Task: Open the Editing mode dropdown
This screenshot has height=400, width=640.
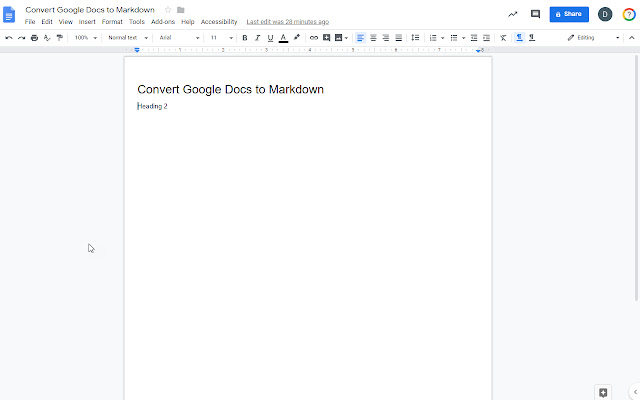Action: pyautogui.click(x=593, y=38)
